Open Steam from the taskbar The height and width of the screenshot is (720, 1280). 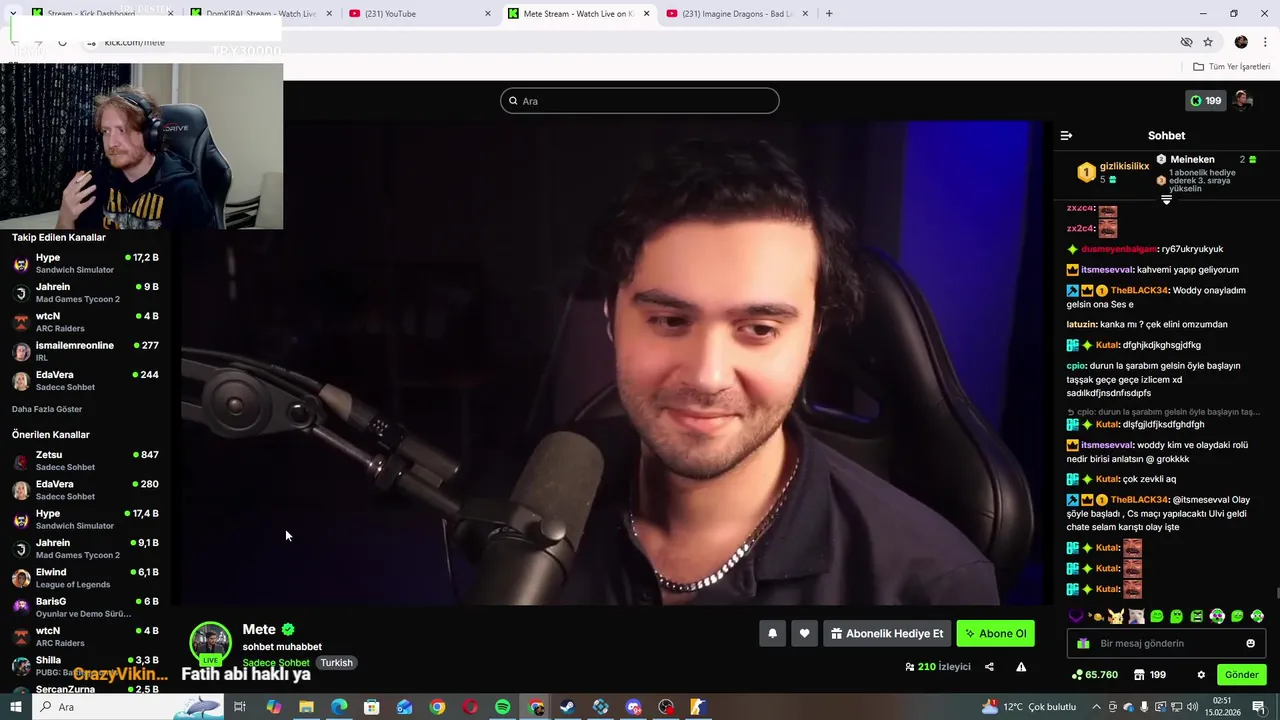[x=567, y=707]
